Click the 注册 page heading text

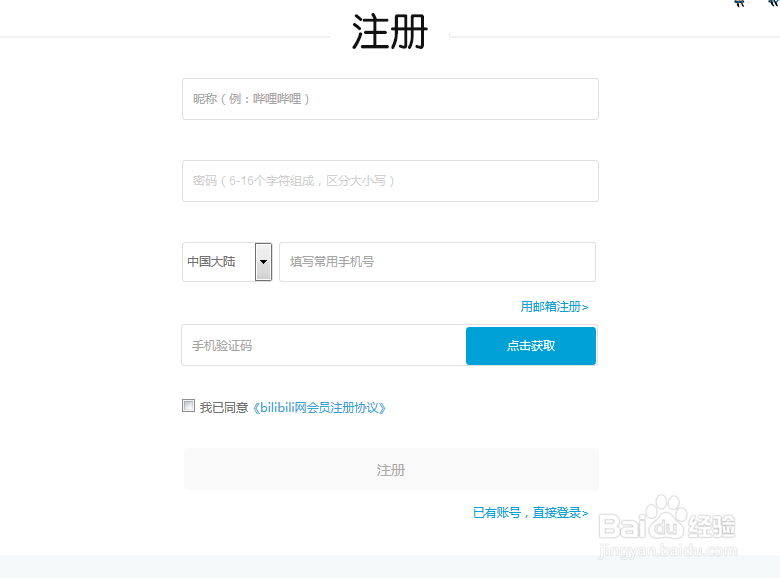pyautogui.click(x=390, y=32)
